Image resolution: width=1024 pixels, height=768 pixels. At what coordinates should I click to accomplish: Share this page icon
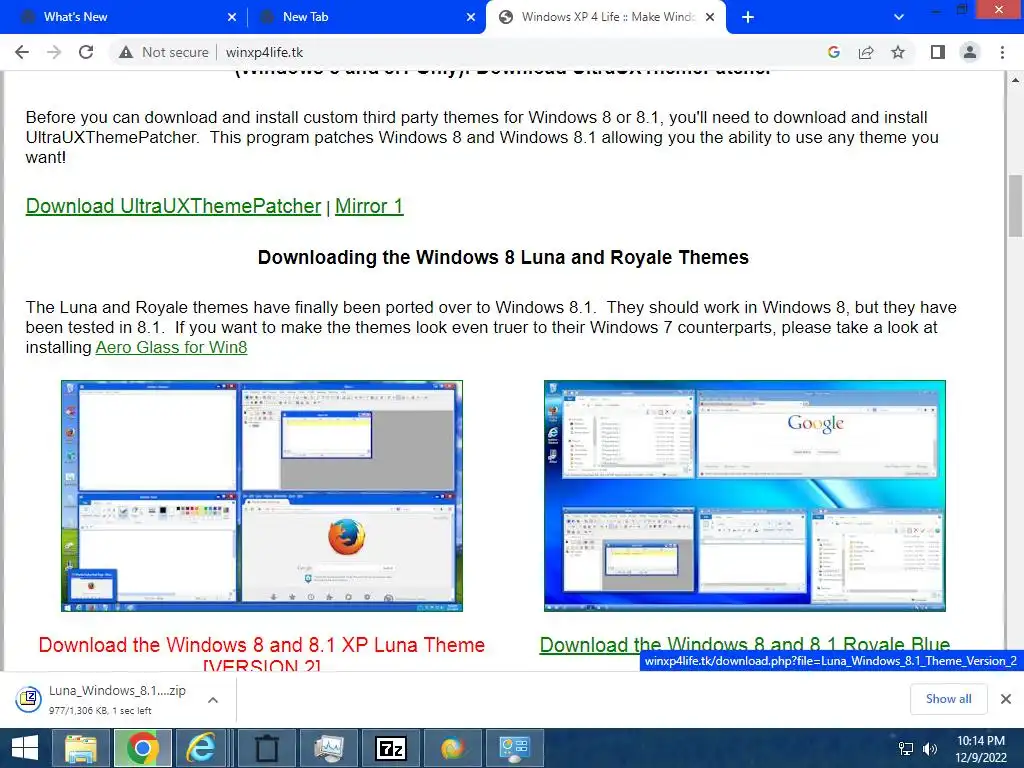pos(866,52)
